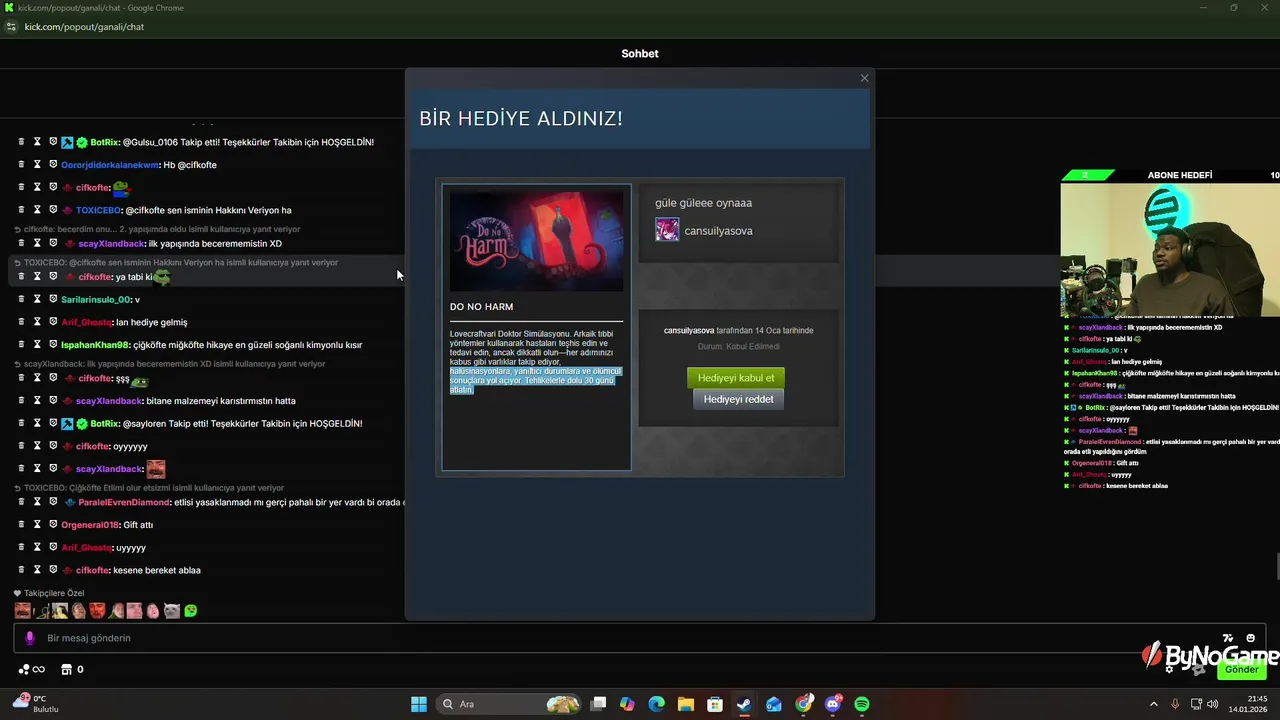The image size is (1280, 720).
Task: Focus the Bir mesaj gönderin input field
Action: point(640,638)
